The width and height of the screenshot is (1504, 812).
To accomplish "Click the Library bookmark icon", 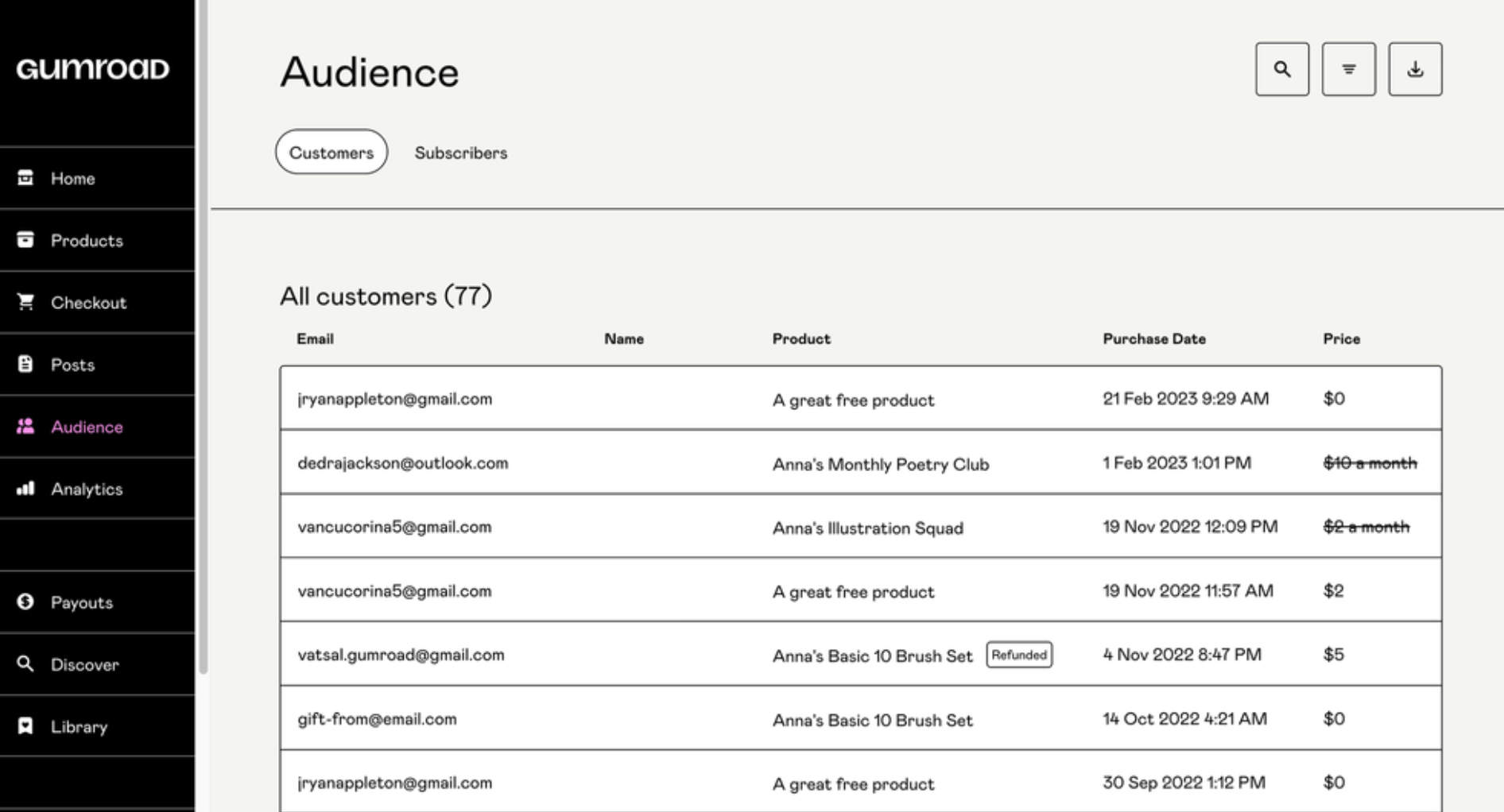I will tap(25, 725).
